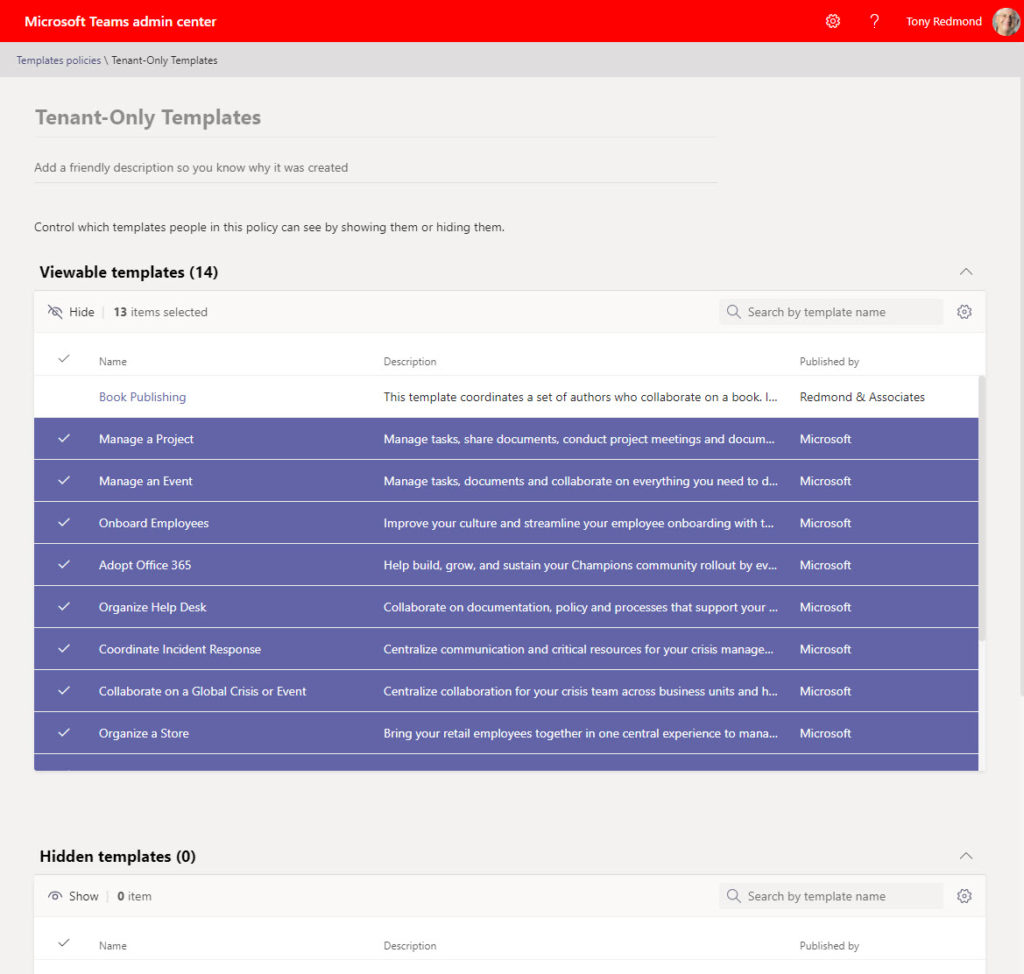Click Microsoft Teams admin center title

click(x=120, y=22)
